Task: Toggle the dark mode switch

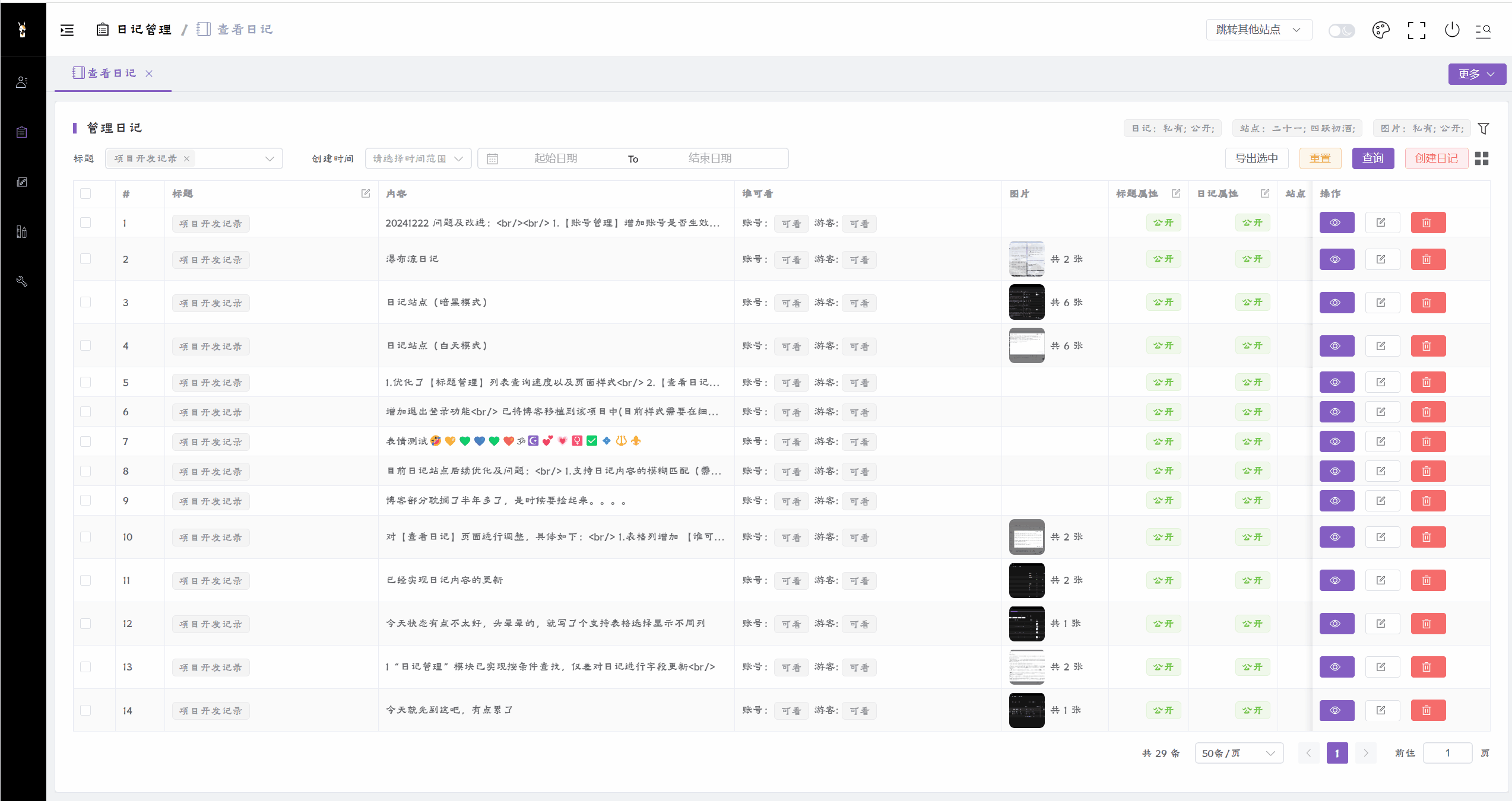Action: click(1341, 30)
